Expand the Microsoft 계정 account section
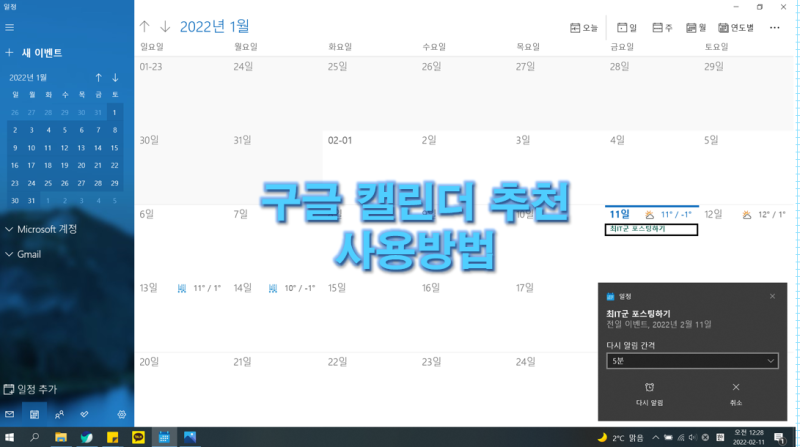 coord(41,229)
